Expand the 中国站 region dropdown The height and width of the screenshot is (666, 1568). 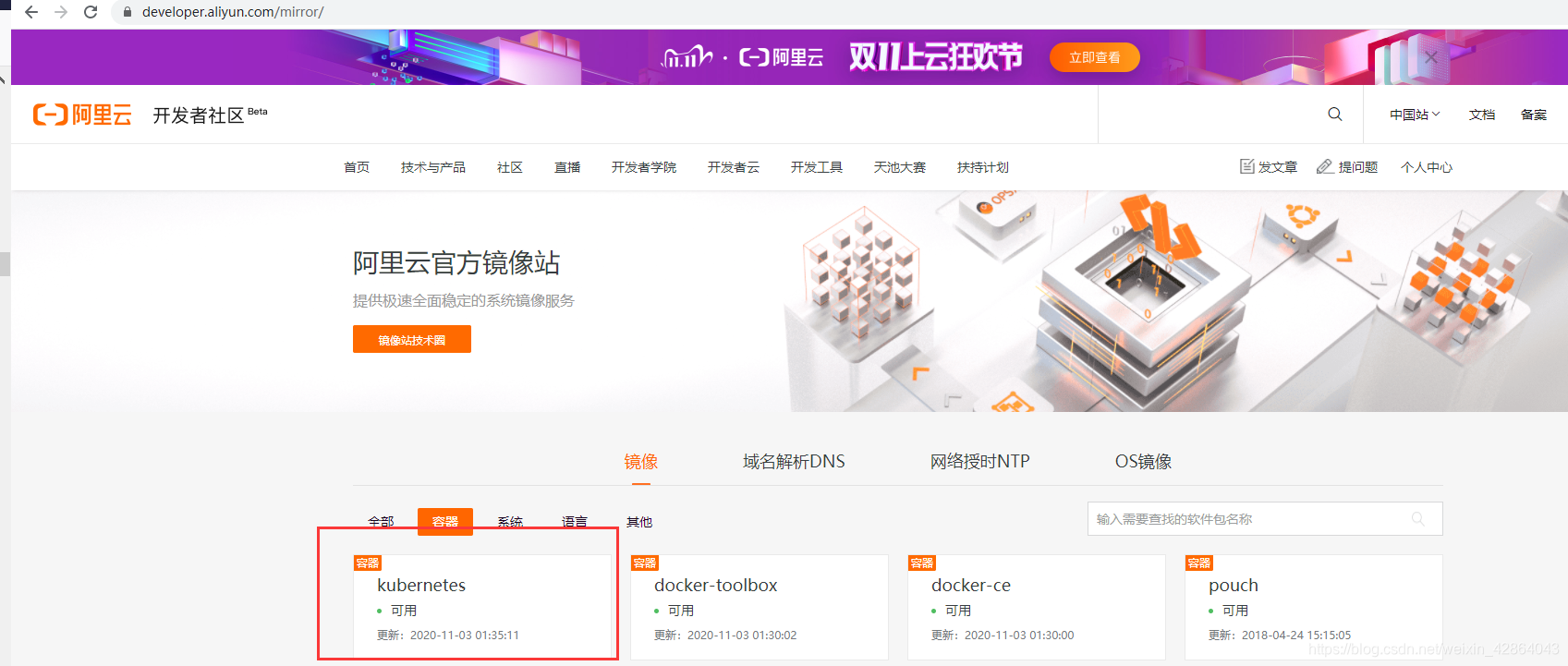1415,115
